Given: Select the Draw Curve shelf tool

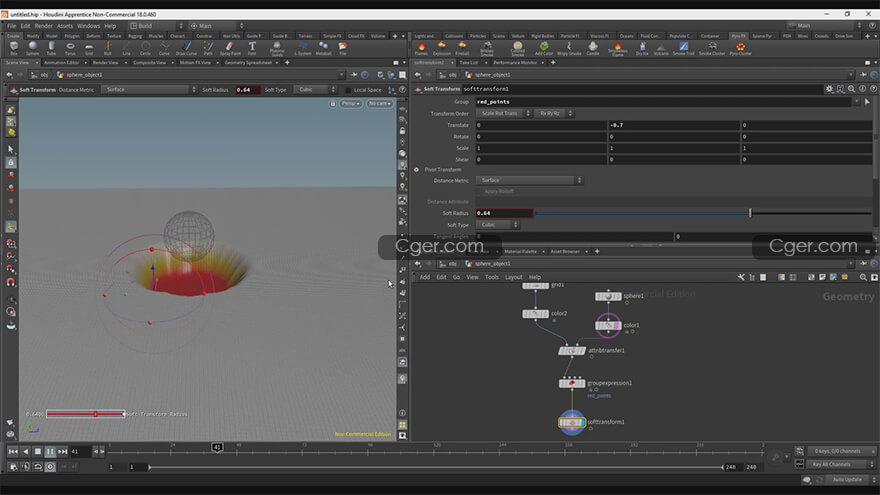Looking at the screenshot, I should coord(186,48).
